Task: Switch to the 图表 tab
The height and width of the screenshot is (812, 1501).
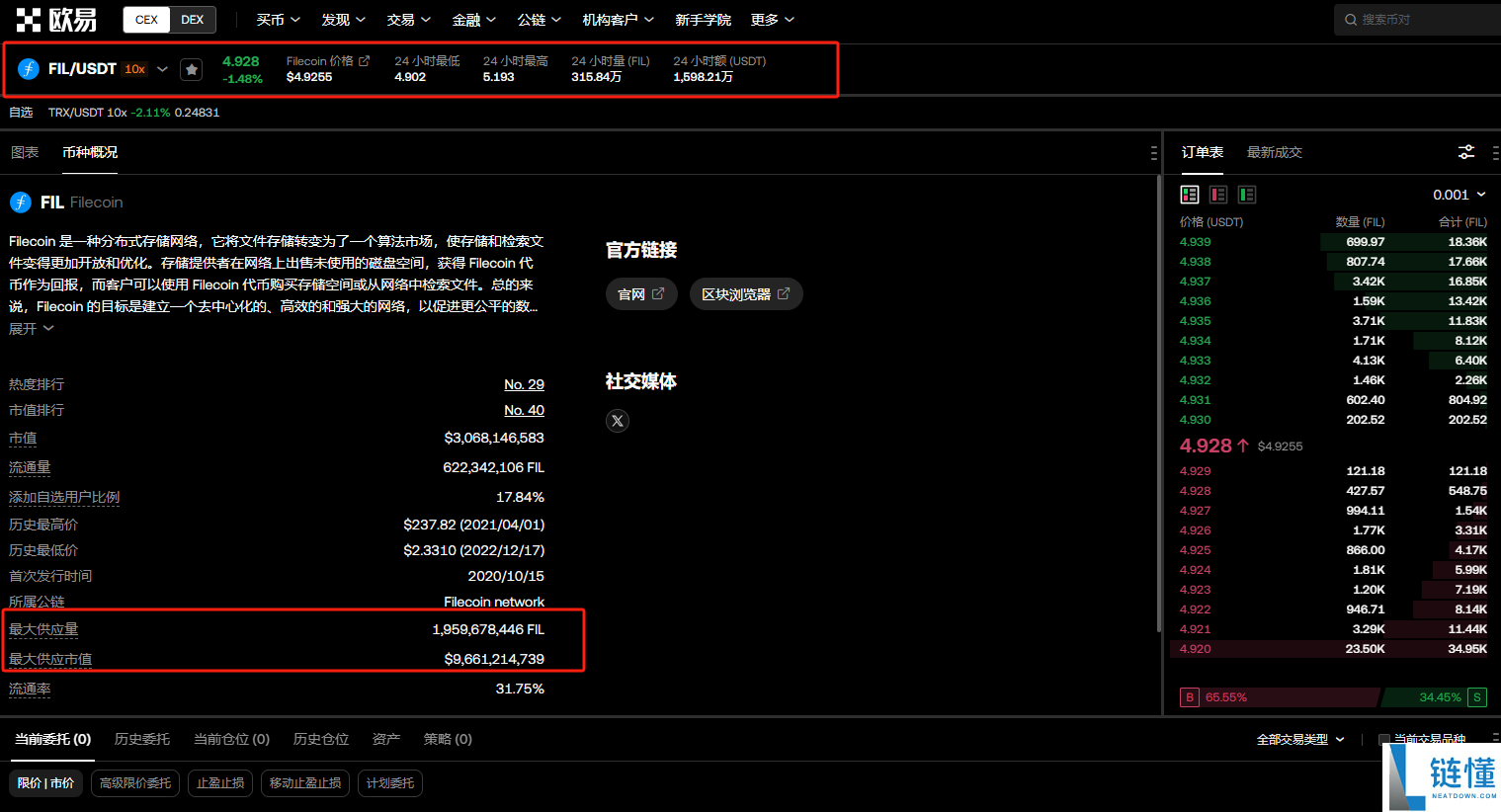Action: point(25,152)
